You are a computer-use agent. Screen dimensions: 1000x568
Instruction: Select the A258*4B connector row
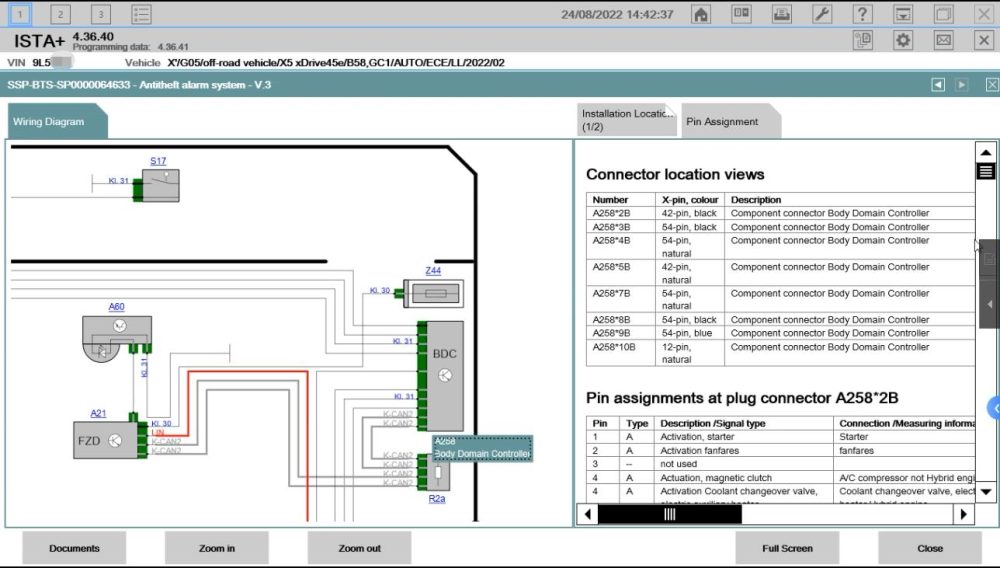coord(781,247)
